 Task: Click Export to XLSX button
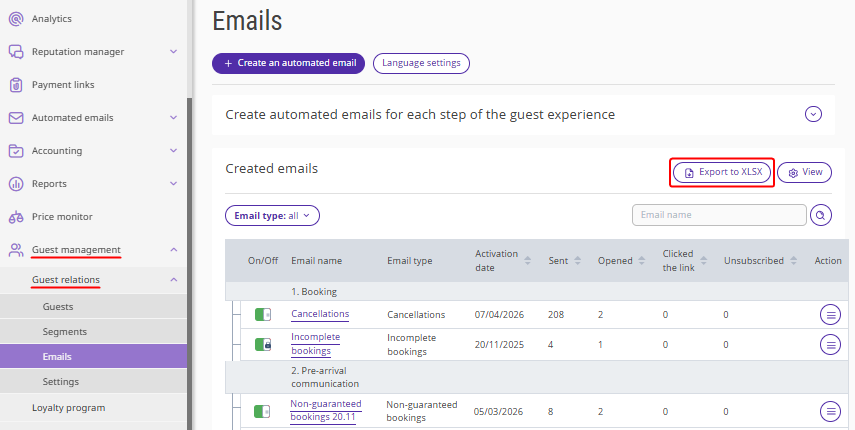[x=722, y=172]
